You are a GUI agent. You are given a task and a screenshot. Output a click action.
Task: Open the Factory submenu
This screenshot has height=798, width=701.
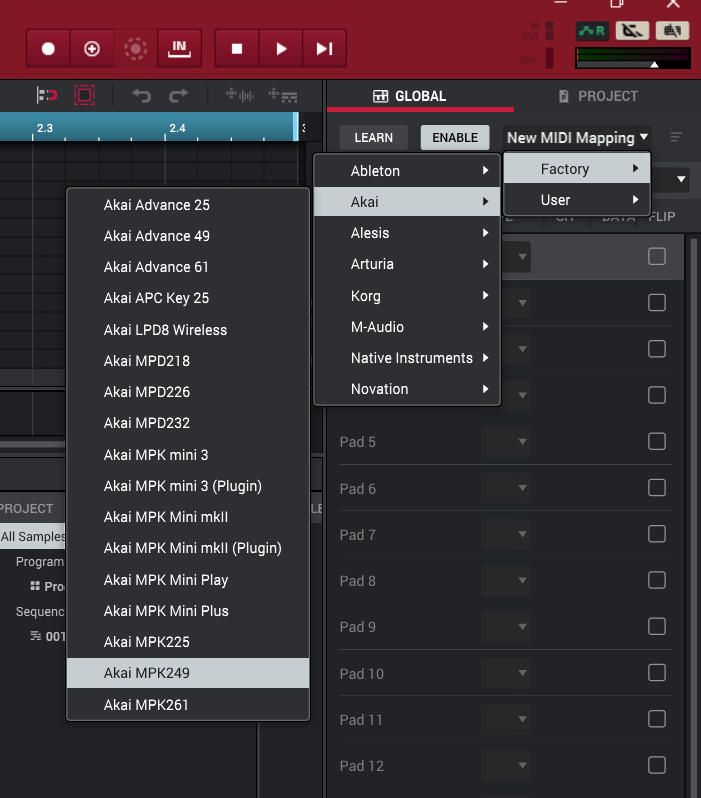point(577,168)
